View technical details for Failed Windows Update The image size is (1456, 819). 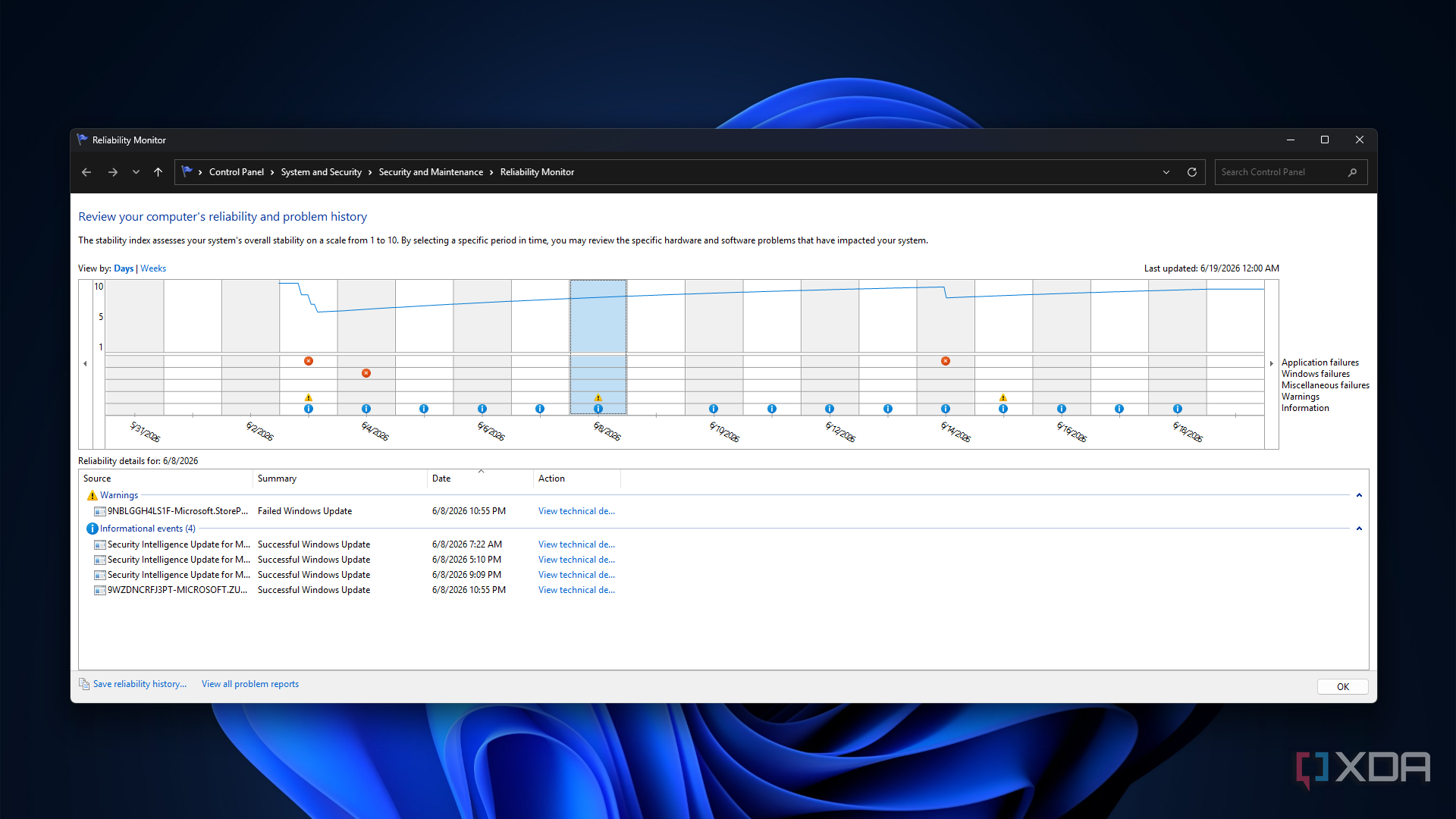(x=576, y=511)
